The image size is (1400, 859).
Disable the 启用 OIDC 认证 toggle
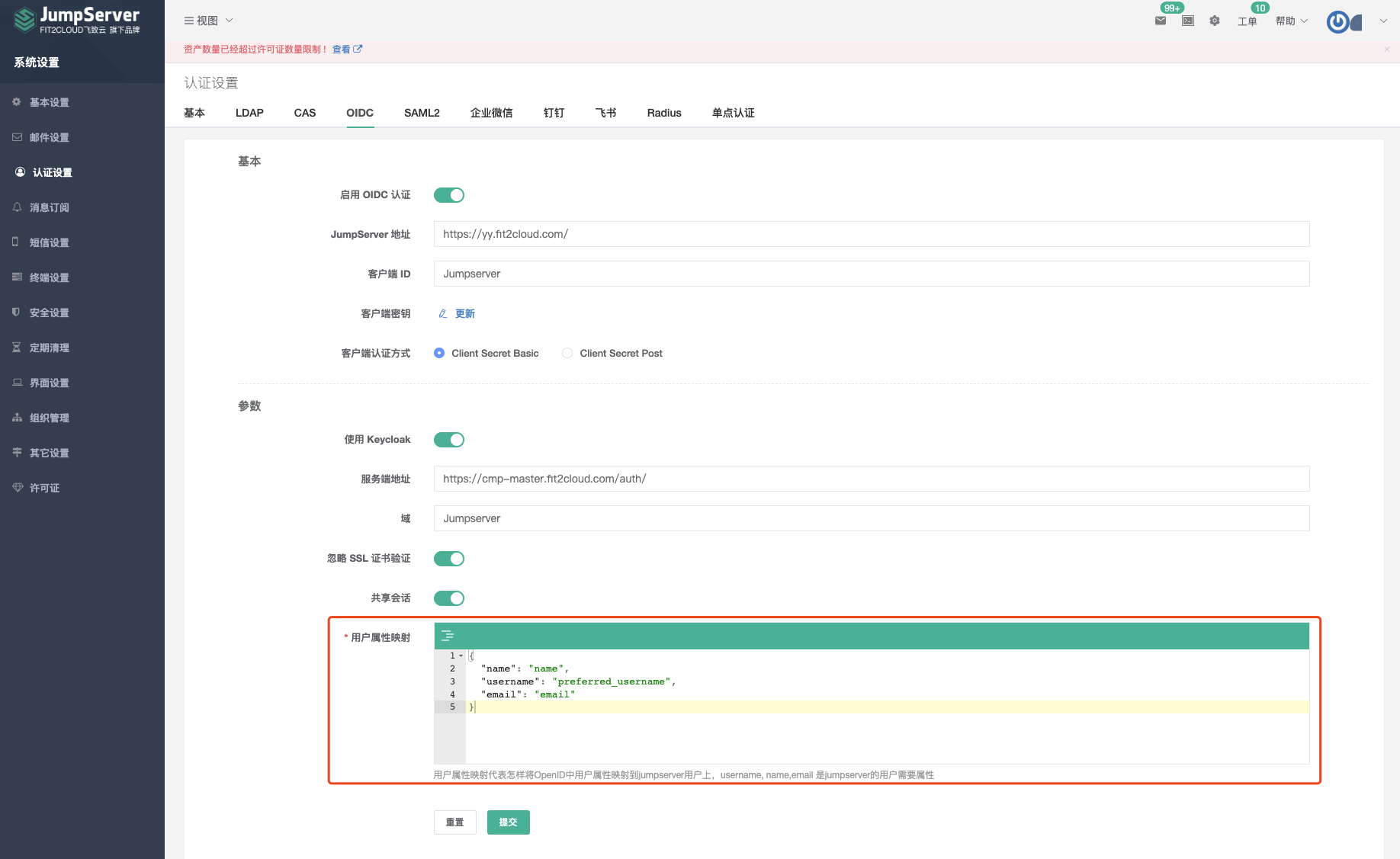449,195
